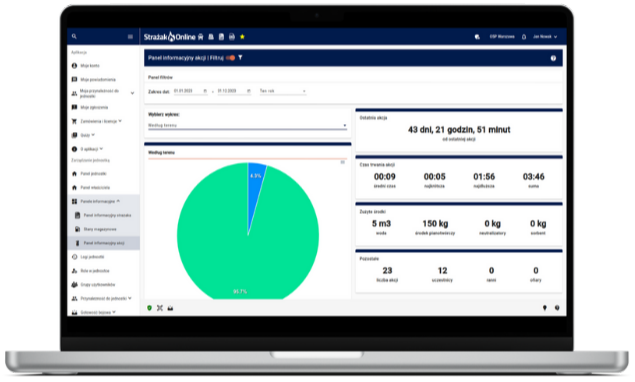Click the 03:46 suma value
Image resolution: width=635 pixels, height=382 pixels.
pos(534,177)
